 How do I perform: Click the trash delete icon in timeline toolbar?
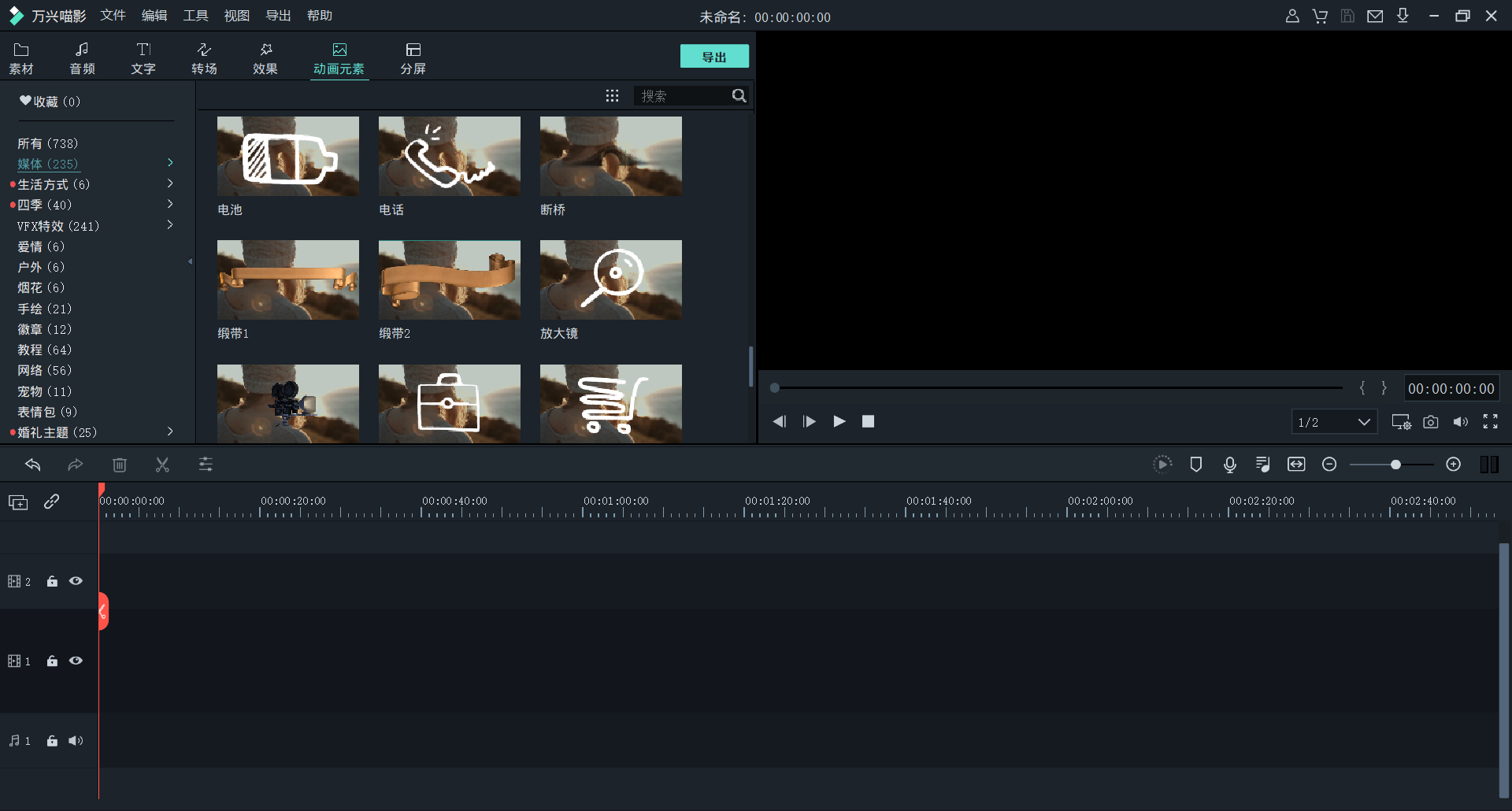[x=120, y=465]
